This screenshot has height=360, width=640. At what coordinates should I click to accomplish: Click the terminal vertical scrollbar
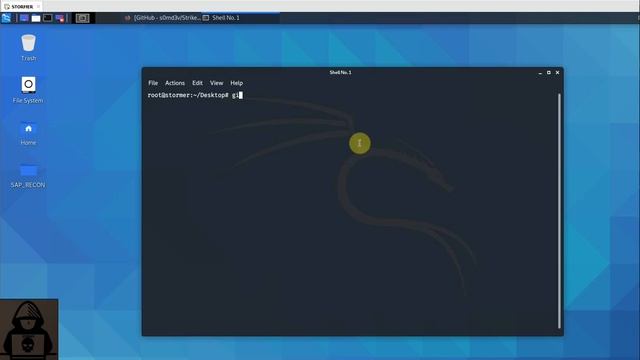[559, 211]
